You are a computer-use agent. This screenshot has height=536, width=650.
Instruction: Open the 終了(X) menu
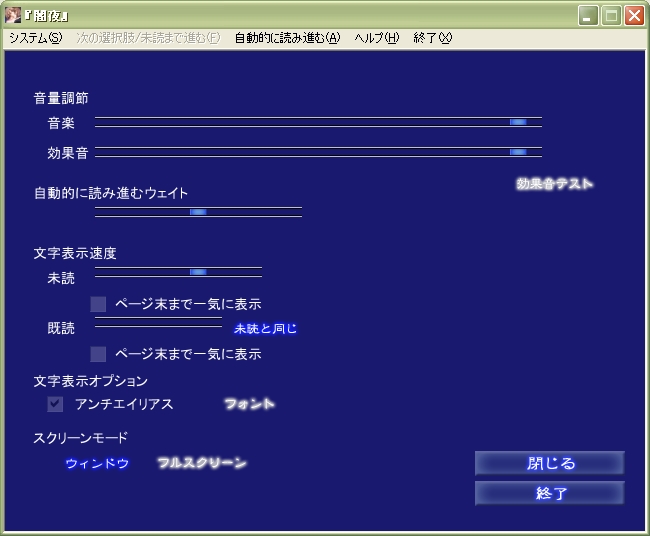[x=432, y=38]
